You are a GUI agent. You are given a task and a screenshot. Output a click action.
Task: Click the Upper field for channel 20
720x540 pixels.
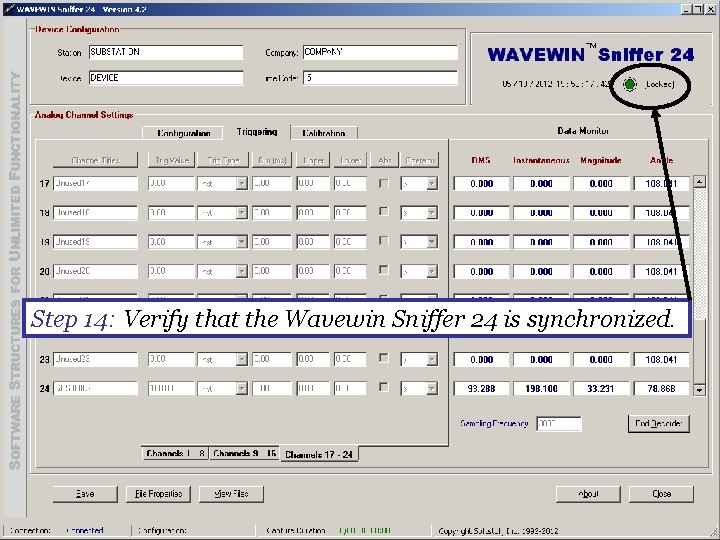coord(313,271)
